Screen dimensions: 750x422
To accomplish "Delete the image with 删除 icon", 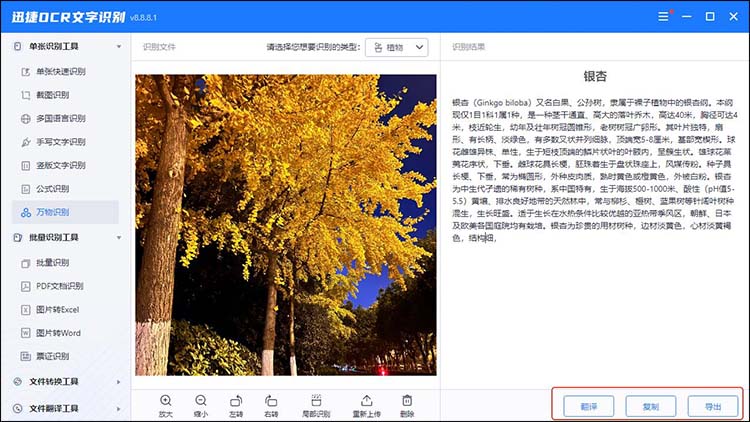I will 407,401.
